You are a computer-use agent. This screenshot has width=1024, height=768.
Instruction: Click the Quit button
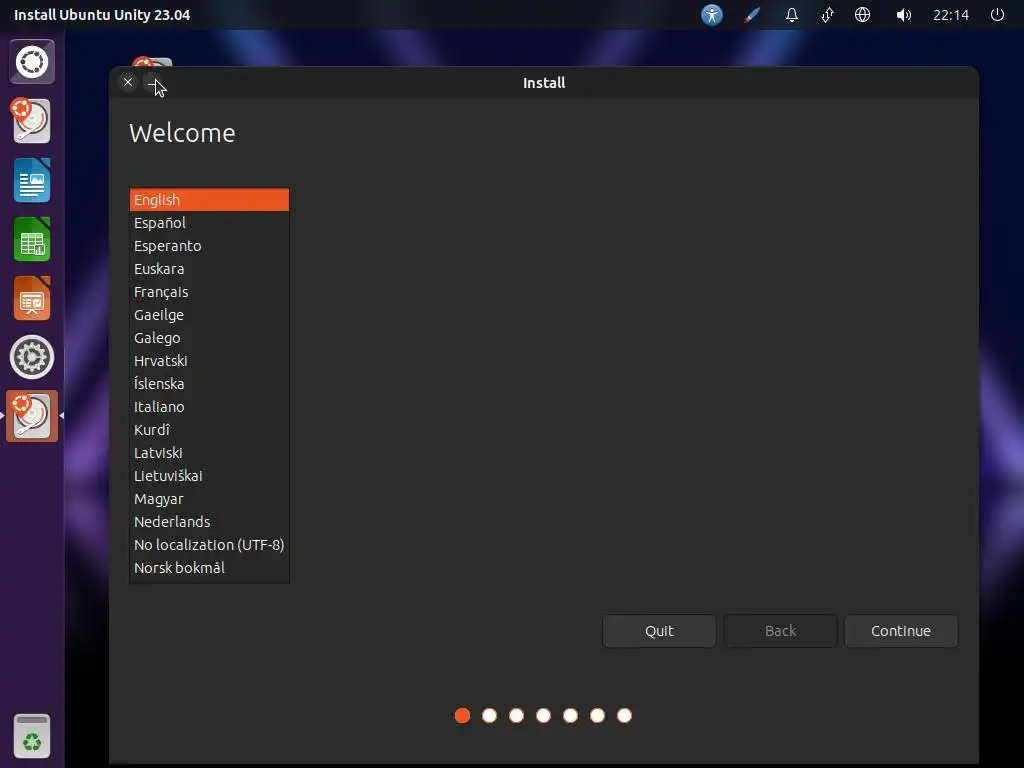pyautogui.click(x=659, y=631)
